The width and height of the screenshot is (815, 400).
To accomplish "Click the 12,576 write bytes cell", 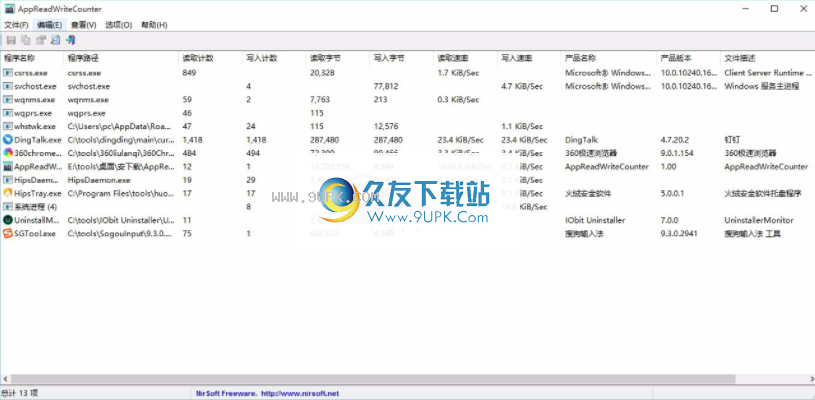I will [386, 126].
